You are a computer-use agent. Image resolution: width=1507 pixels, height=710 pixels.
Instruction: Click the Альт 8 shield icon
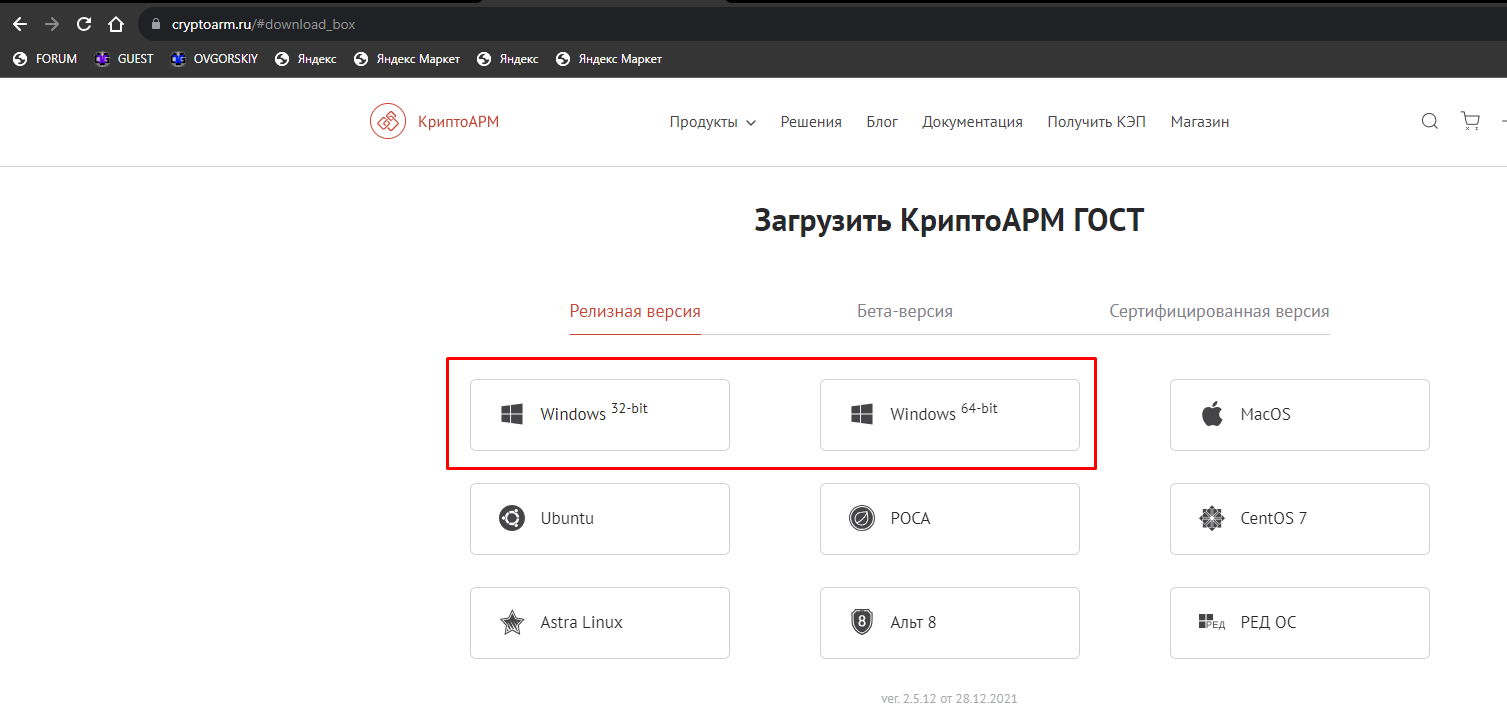point(862,622)
